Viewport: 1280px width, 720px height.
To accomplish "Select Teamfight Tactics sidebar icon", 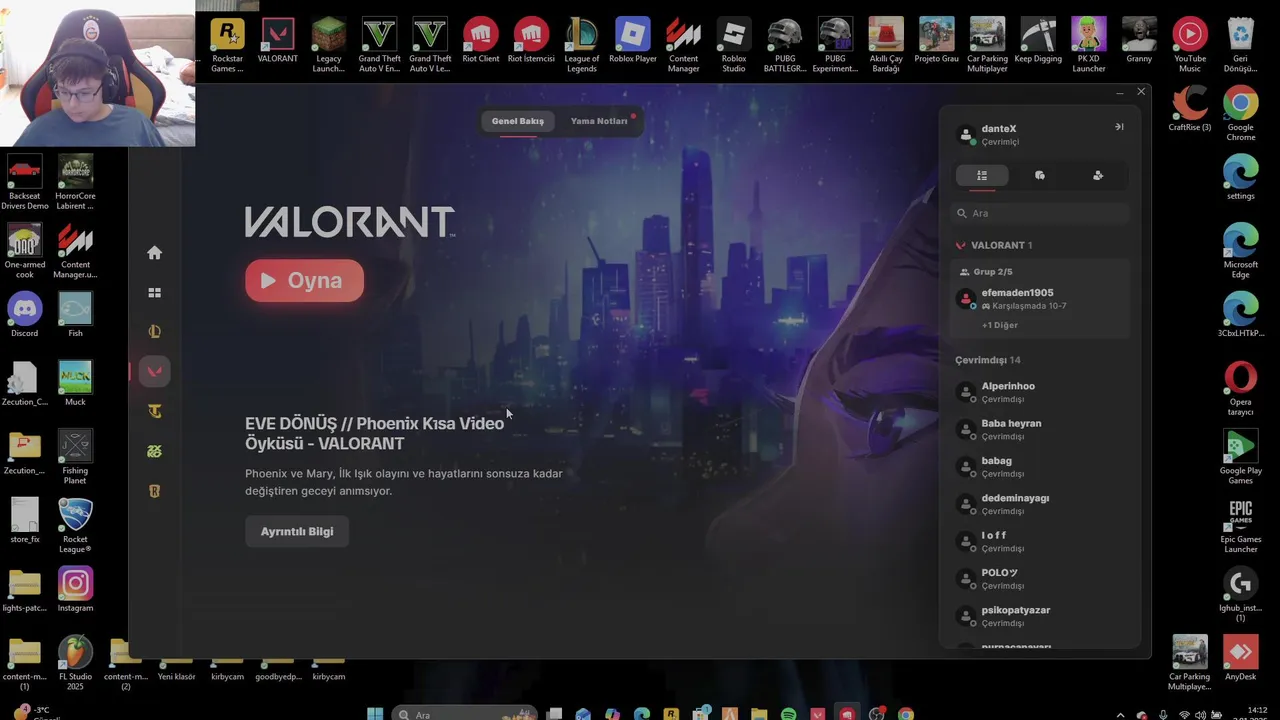I will coord(154,411).
